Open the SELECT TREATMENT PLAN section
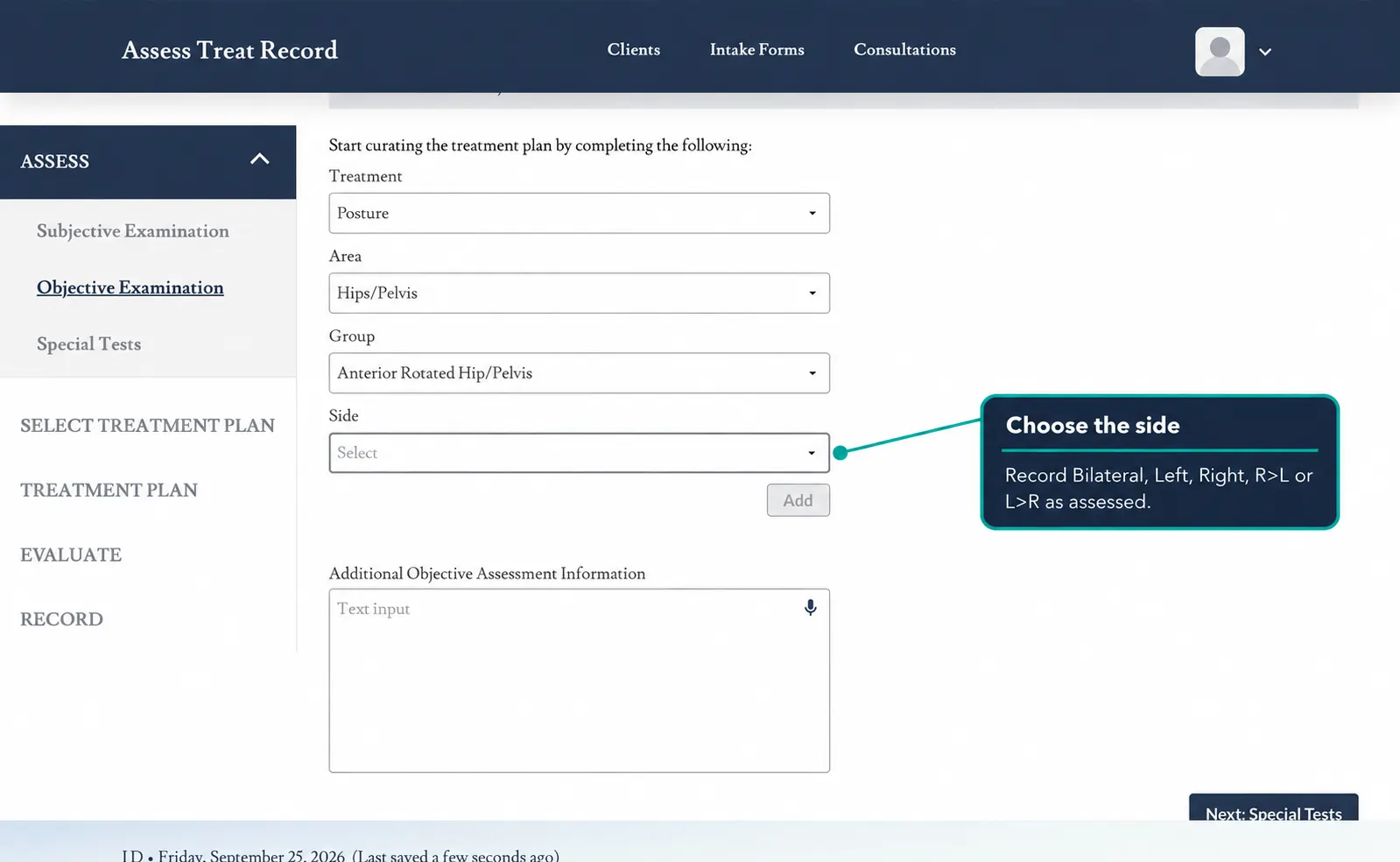This screenshot has height=862, width=1400. pos(147,426)
